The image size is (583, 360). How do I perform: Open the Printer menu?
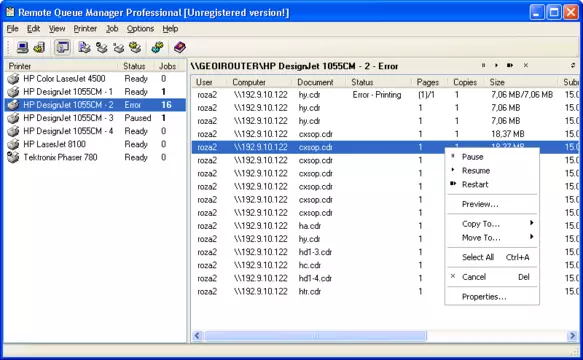click(x=85, y=29)
